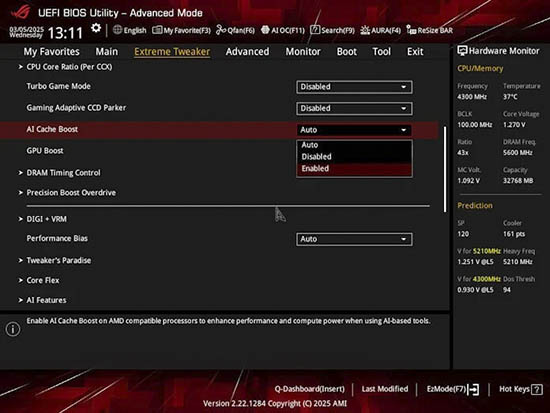Click Last Modified in bottom bar
Screen dimensions: 550x413
click(x=385, y=389)
